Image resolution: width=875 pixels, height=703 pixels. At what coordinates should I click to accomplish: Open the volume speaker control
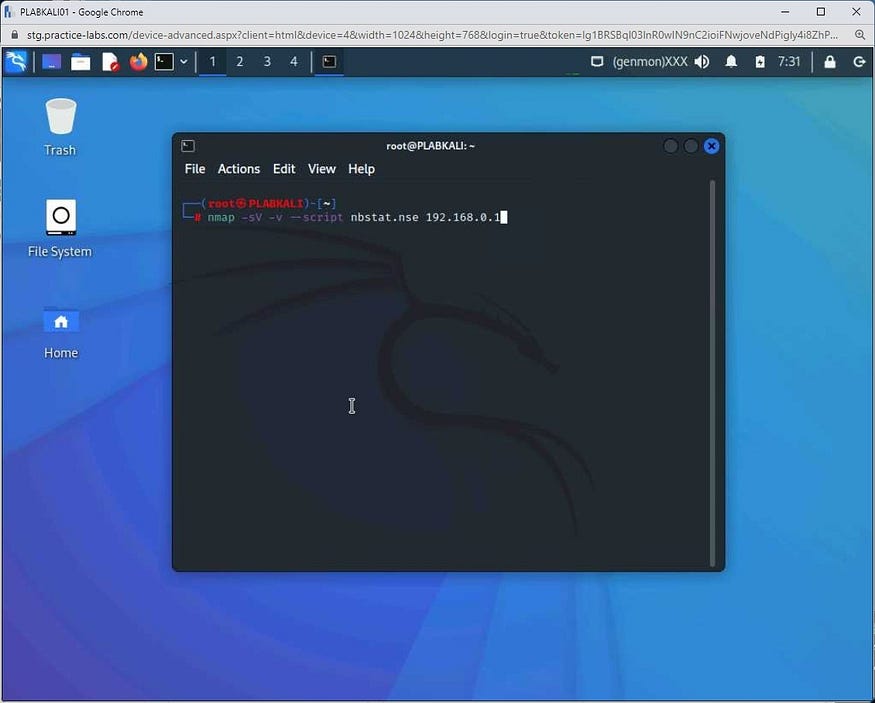click(702, 61)
